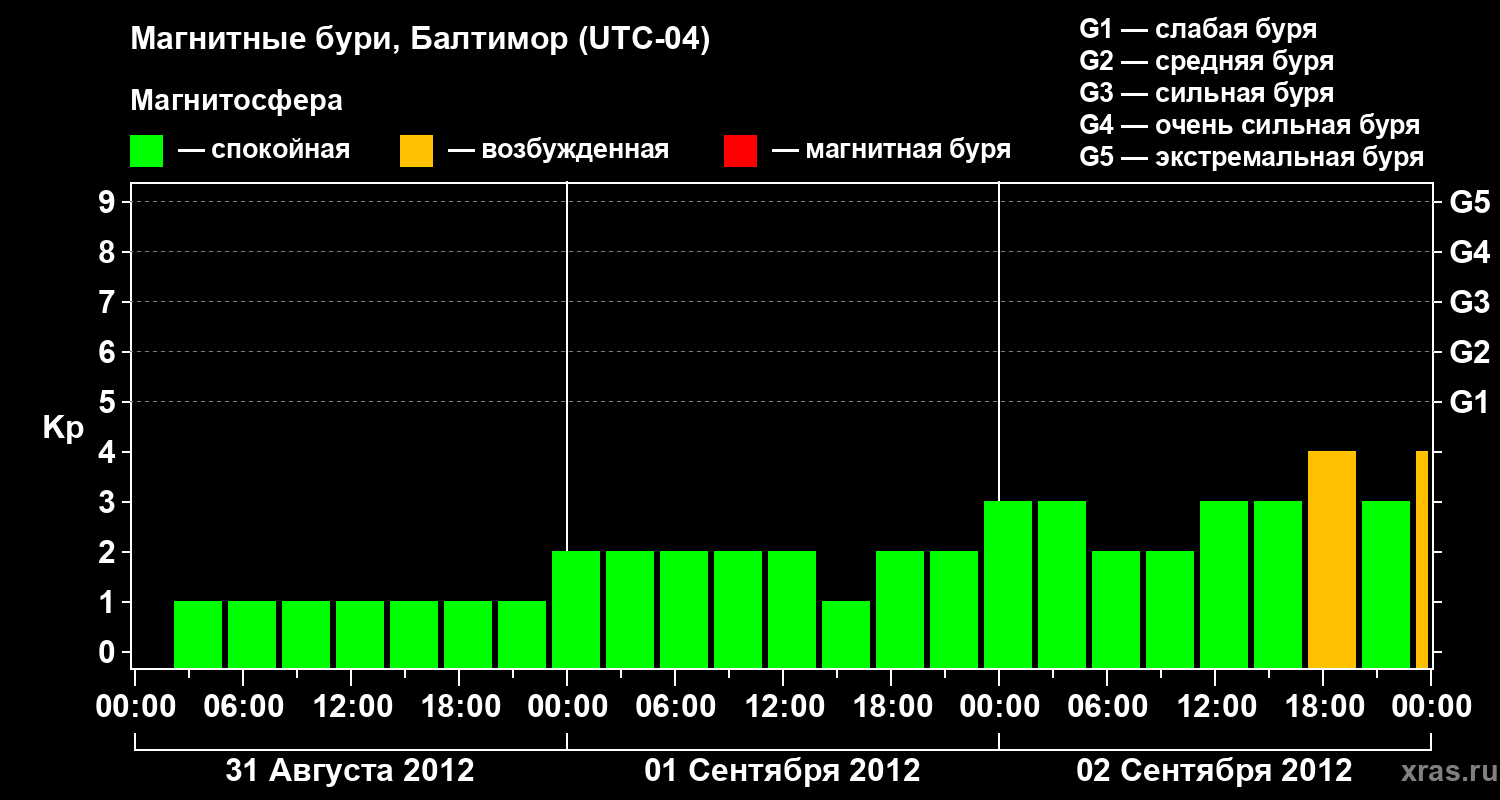Click the G1 label on the right axis
The width and height of the screenshot is (1500, 800).
[1469, 402]
